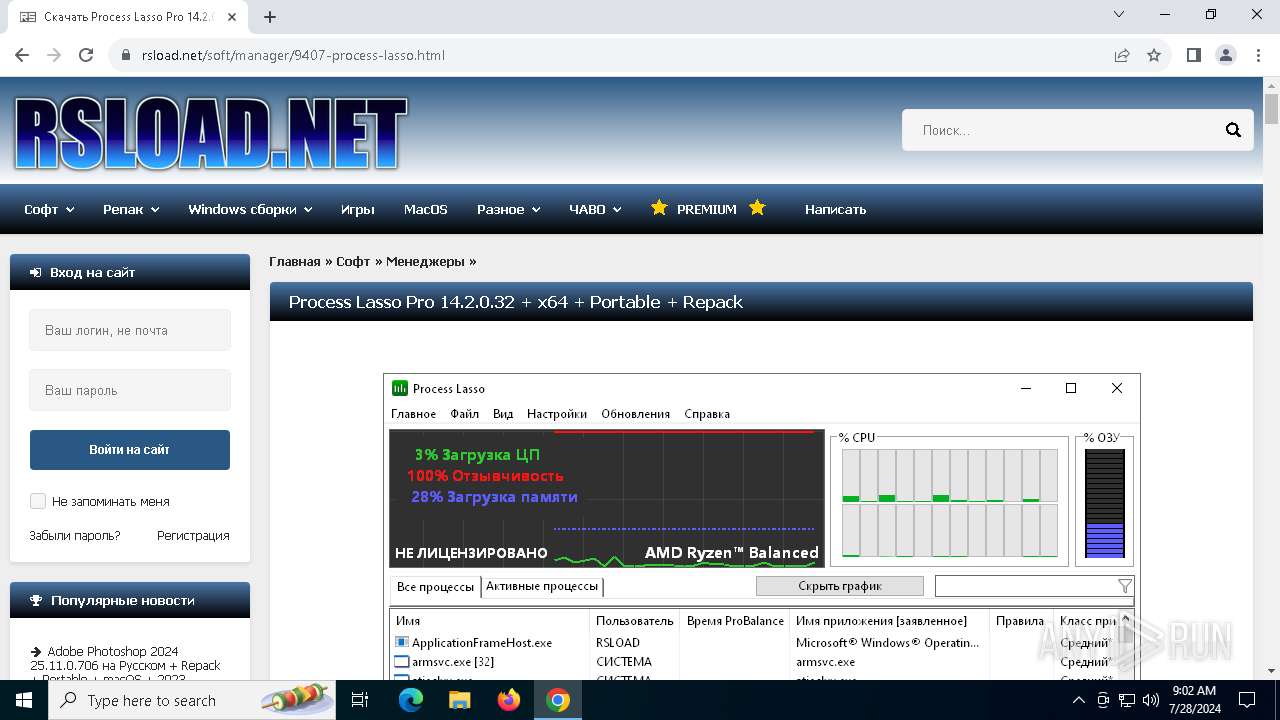Click the address bar URL
This screenshot has height=720, width=1280.
pos(293,55)
